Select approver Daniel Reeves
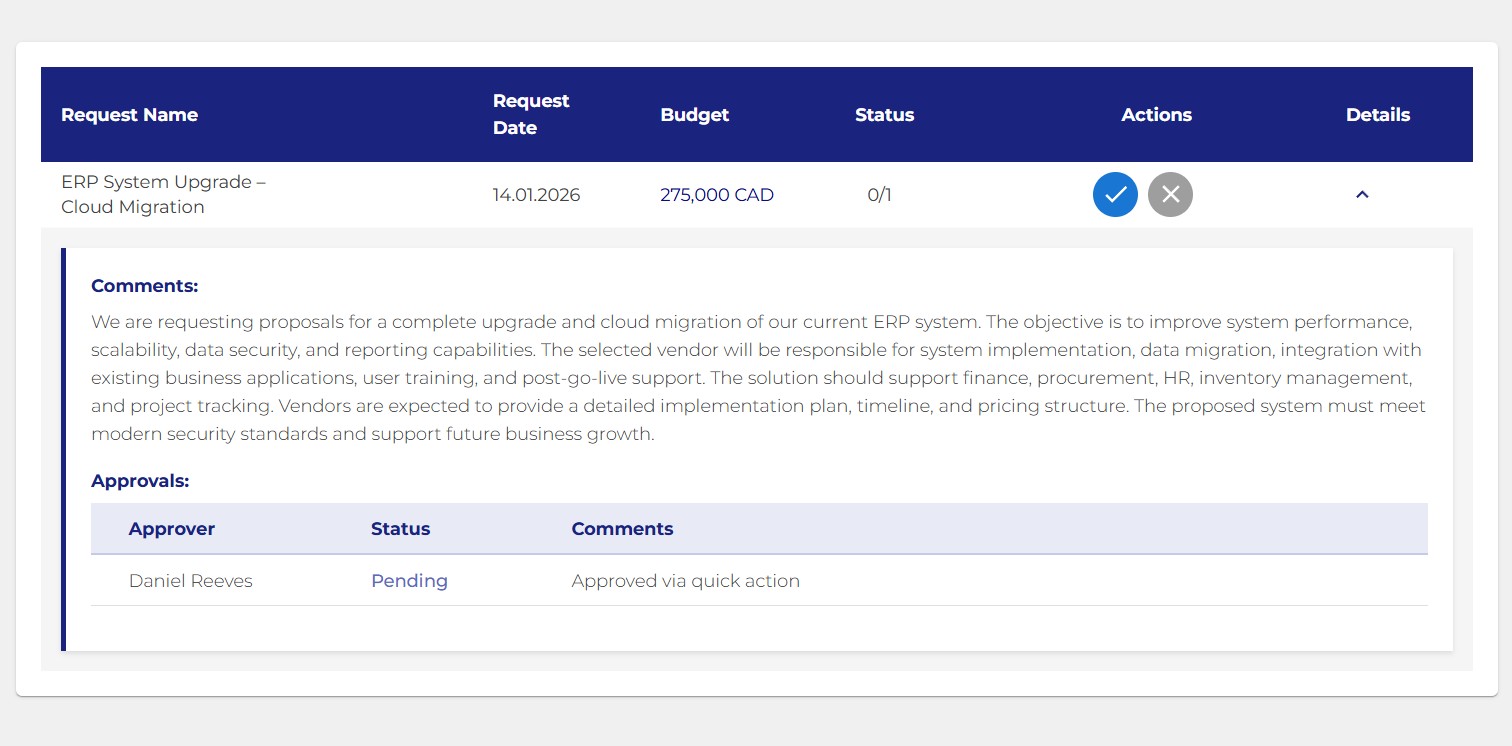The image size is (1512, 746). (190, 581)
